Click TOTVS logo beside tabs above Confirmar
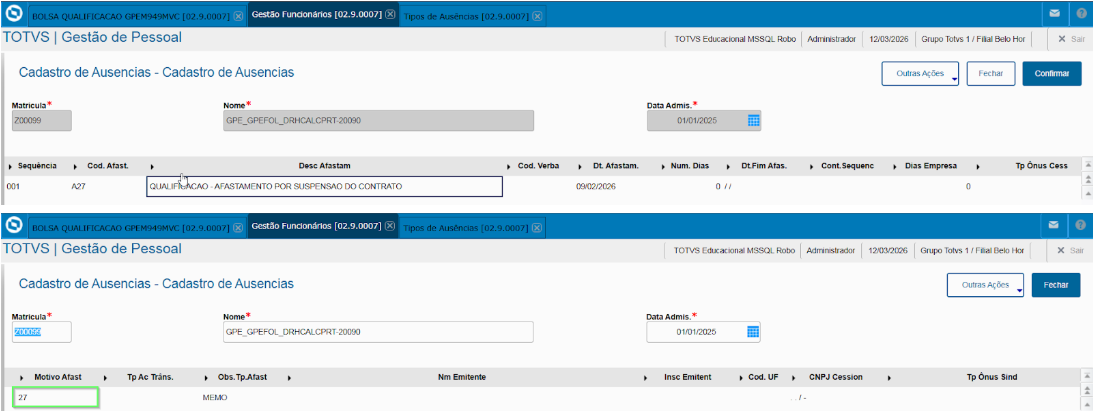The width and height of the screenshot is (1093, 420). (14, 15)
